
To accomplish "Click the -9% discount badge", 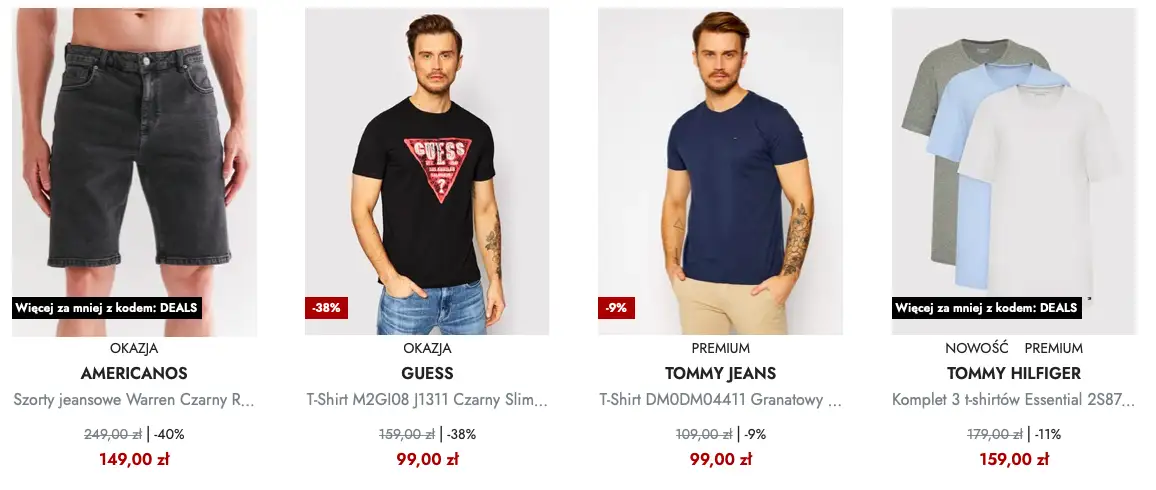I will [x=616, y=308].
